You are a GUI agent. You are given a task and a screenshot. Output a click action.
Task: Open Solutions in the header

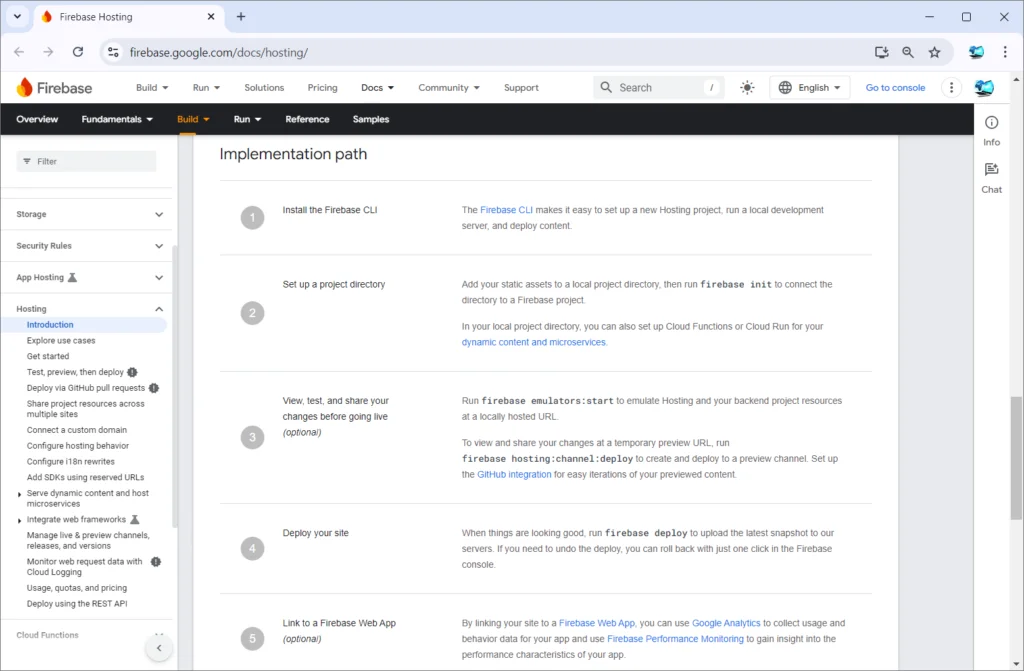264,88
